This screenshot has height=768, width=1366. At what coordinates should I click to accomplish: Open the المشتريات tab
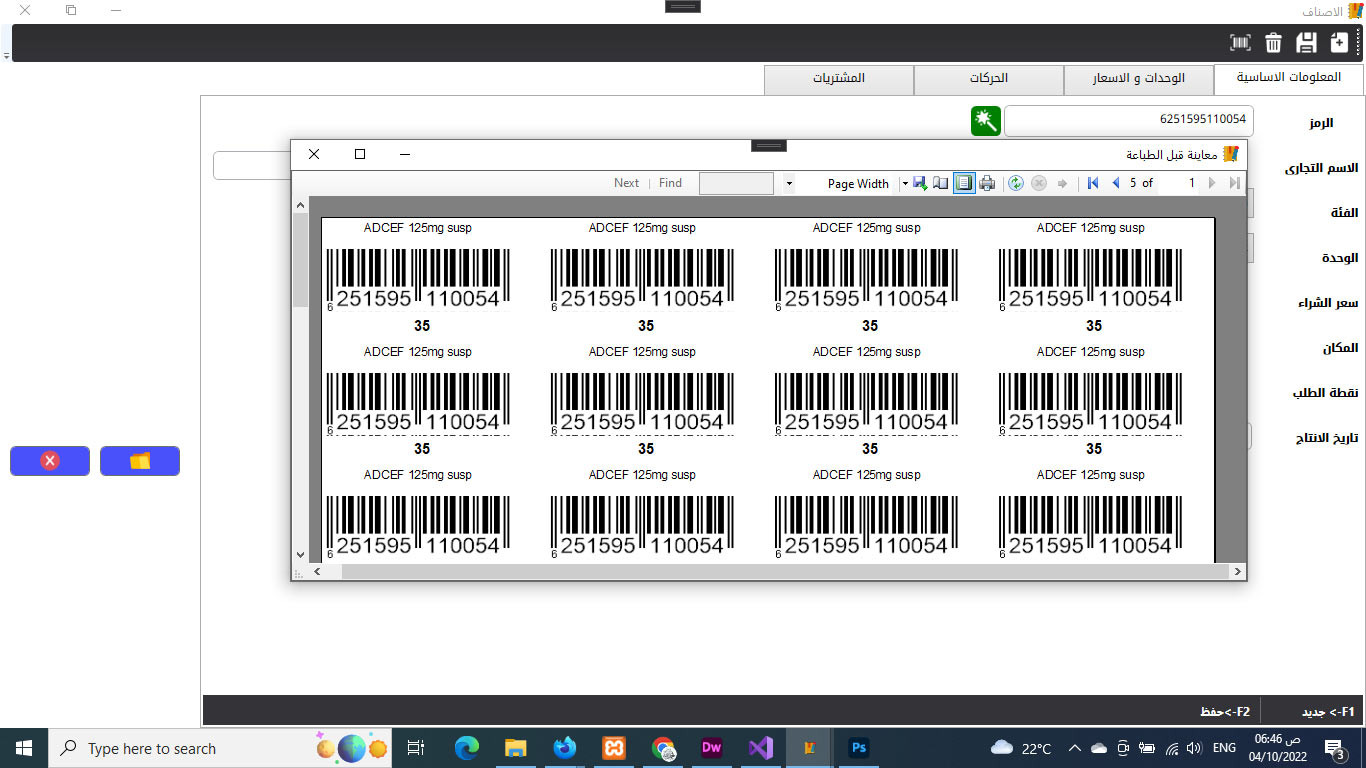(x=838, y=79)
